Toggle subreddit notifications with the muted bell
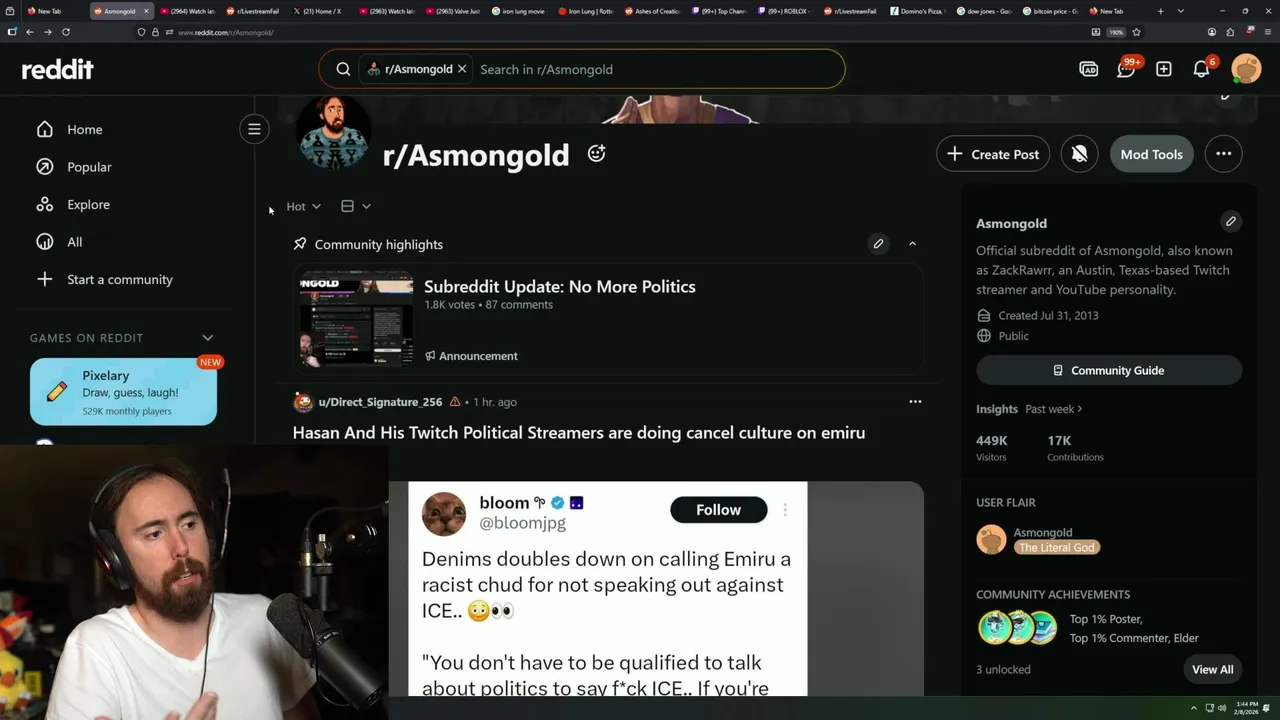The width and height of the screenshot is (1280, 720). (x=1080, y=154)
